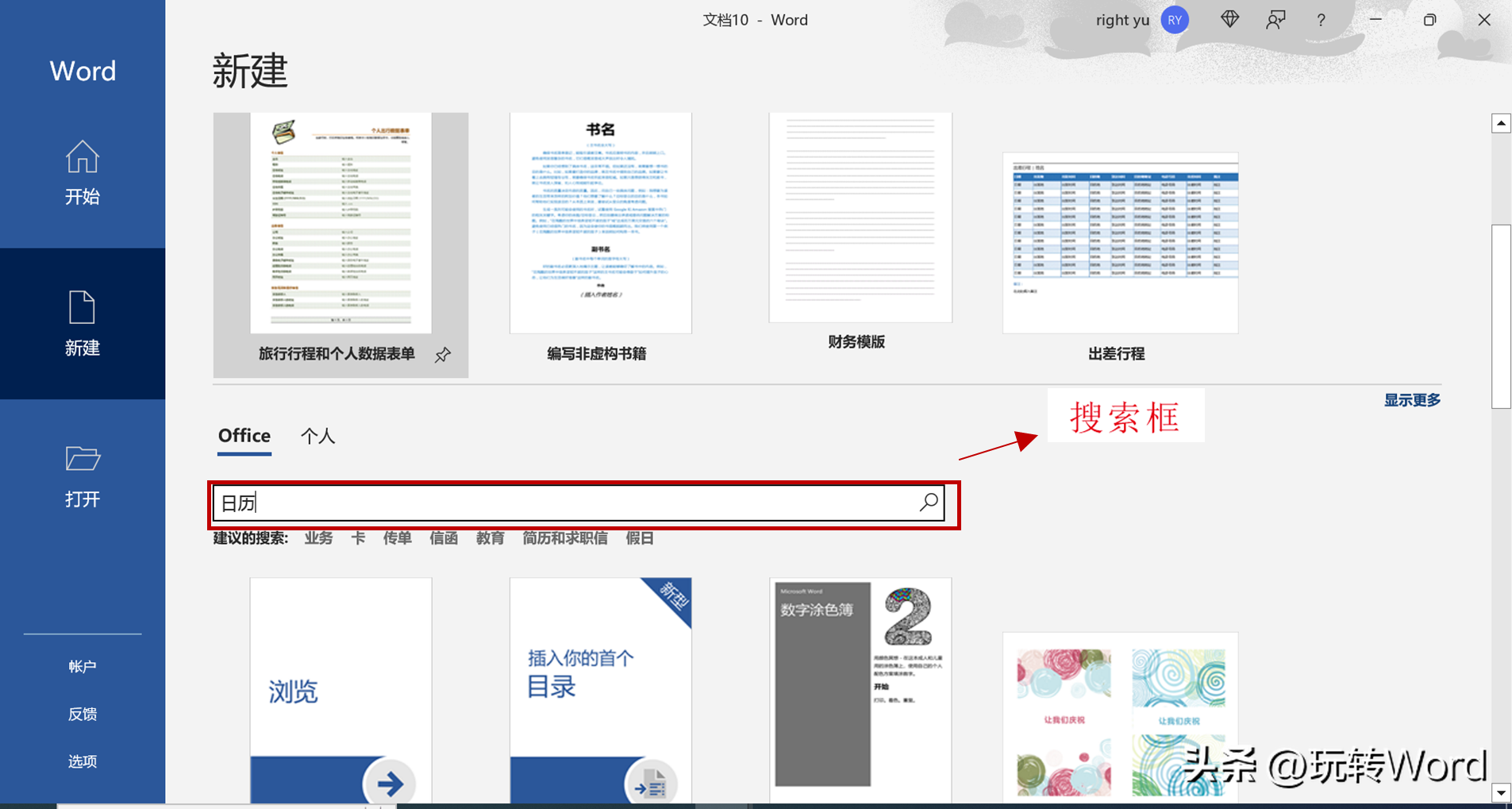The height and width of the screenshot is (809, 1512).
Task: Click the 财务模版 template label
Action: click(856, 342)
